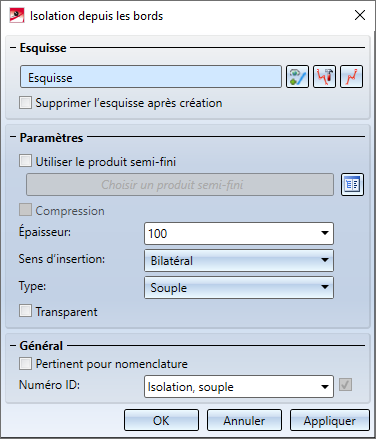Screen dimensions: 376x439
Task: Collapse the Paramètres section
Action: coord(13,137)
